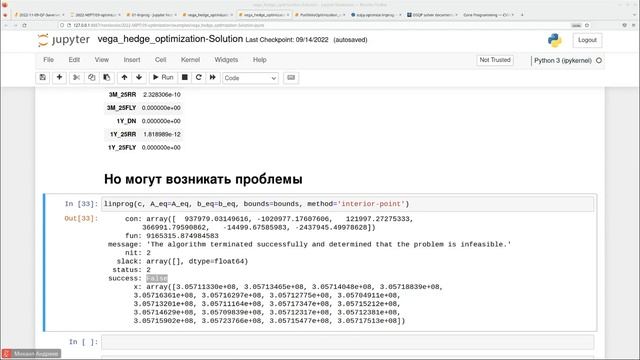Click the 1Y_DN row label
640x360 pixels.
click(126, 121)
